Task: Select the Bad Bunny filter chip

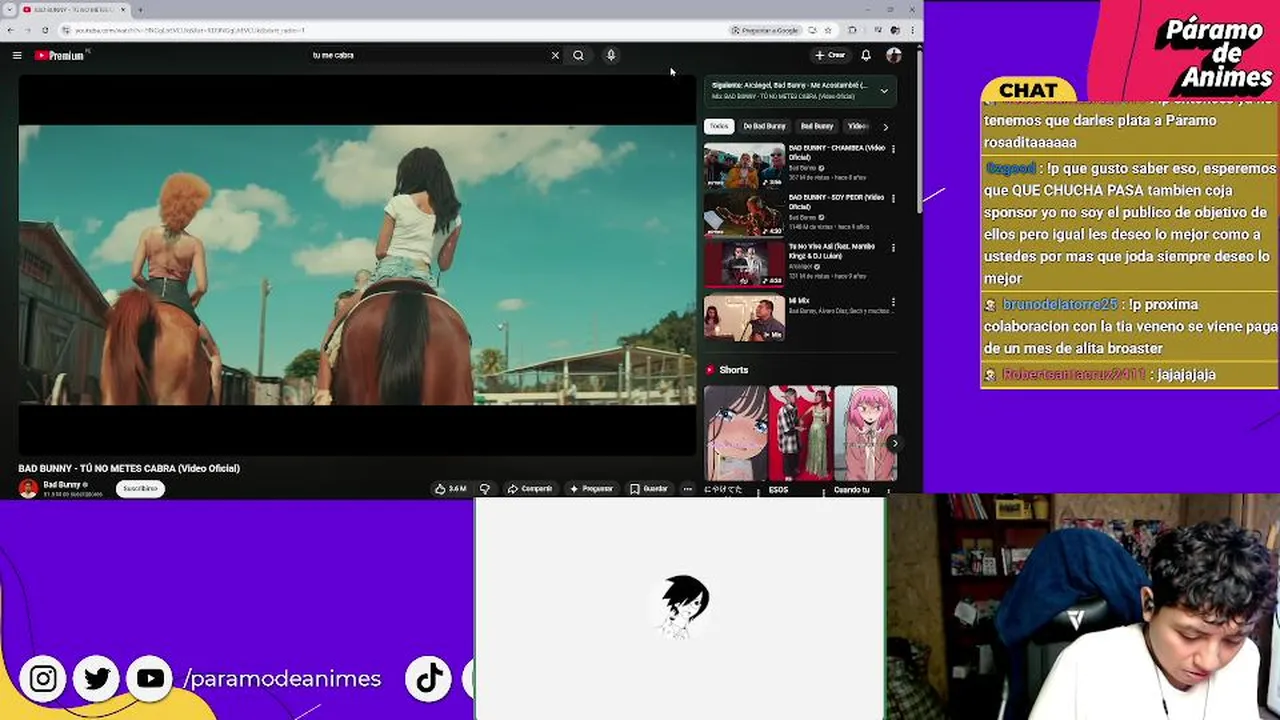Action: click(817, 126)
